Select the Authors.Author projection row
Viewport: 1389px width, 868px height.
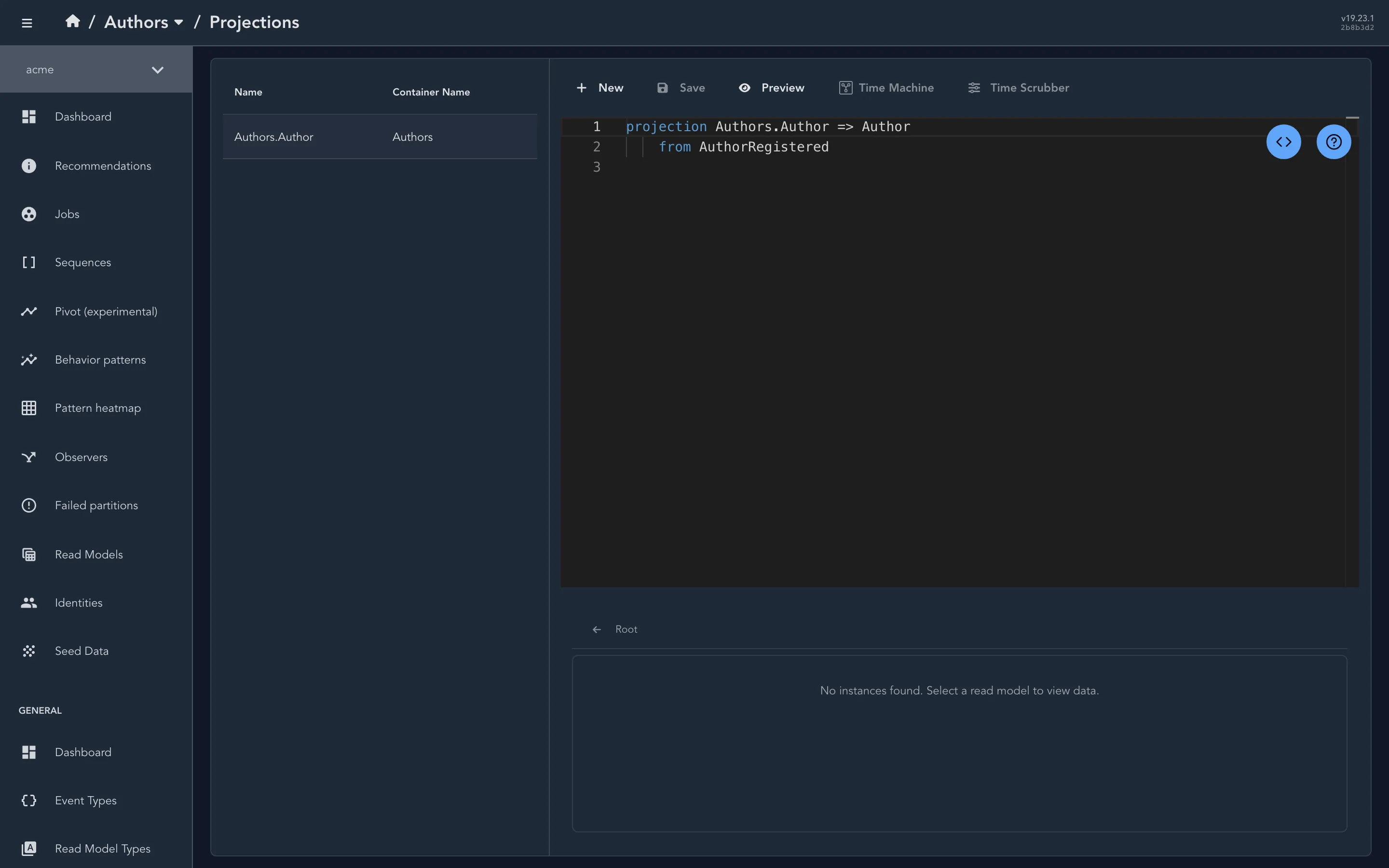[380, 136]
